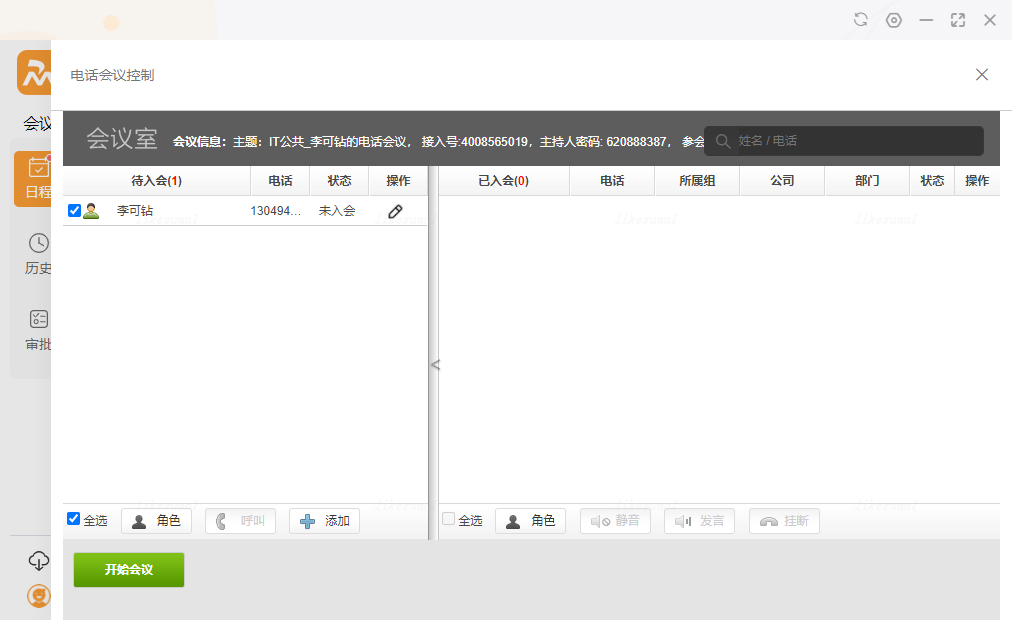Click the cloud download icon in sidebar

click(x=38, y=560)
